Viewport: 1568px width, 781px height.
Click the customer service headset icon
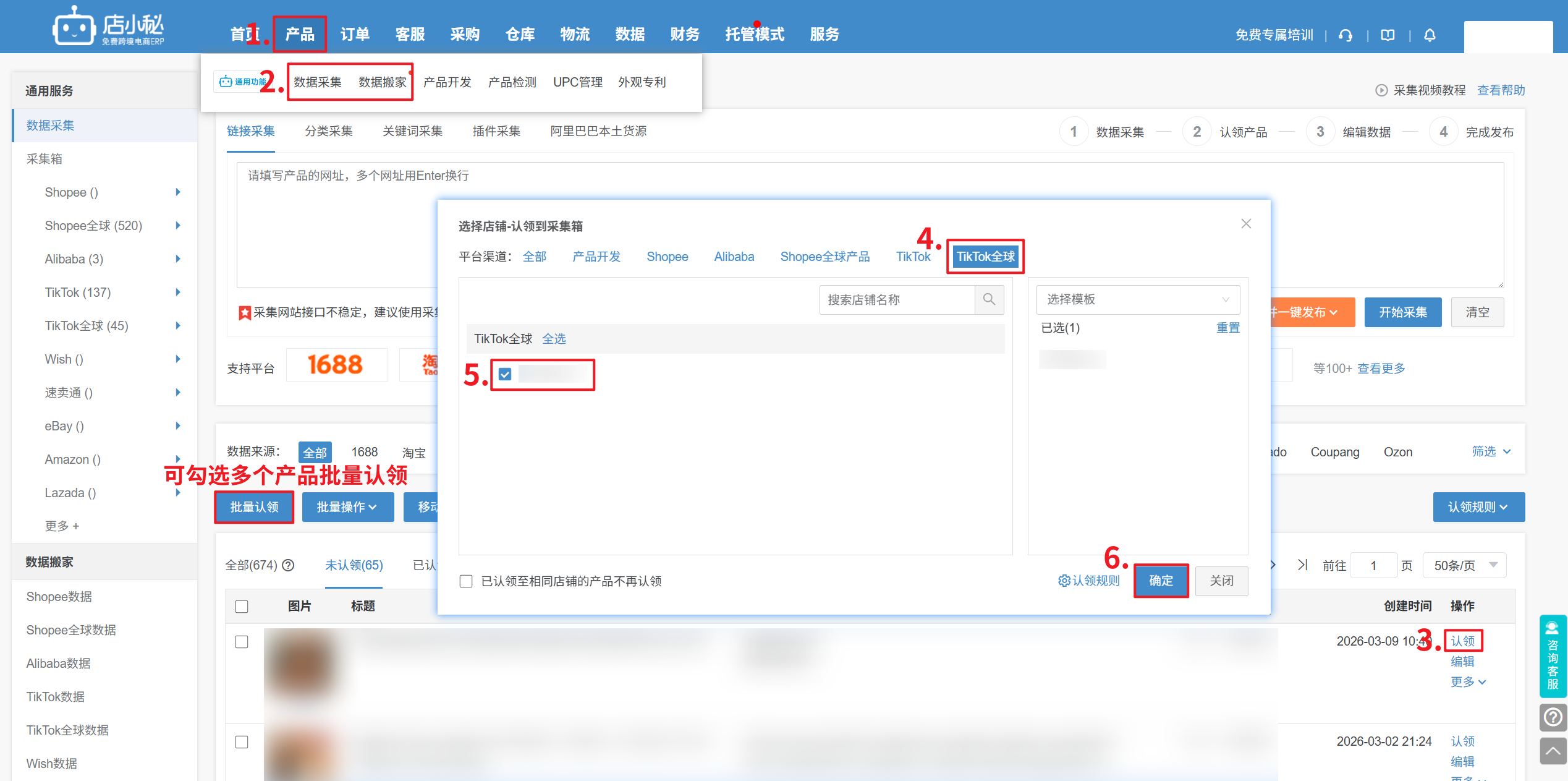click(1345, 35)
